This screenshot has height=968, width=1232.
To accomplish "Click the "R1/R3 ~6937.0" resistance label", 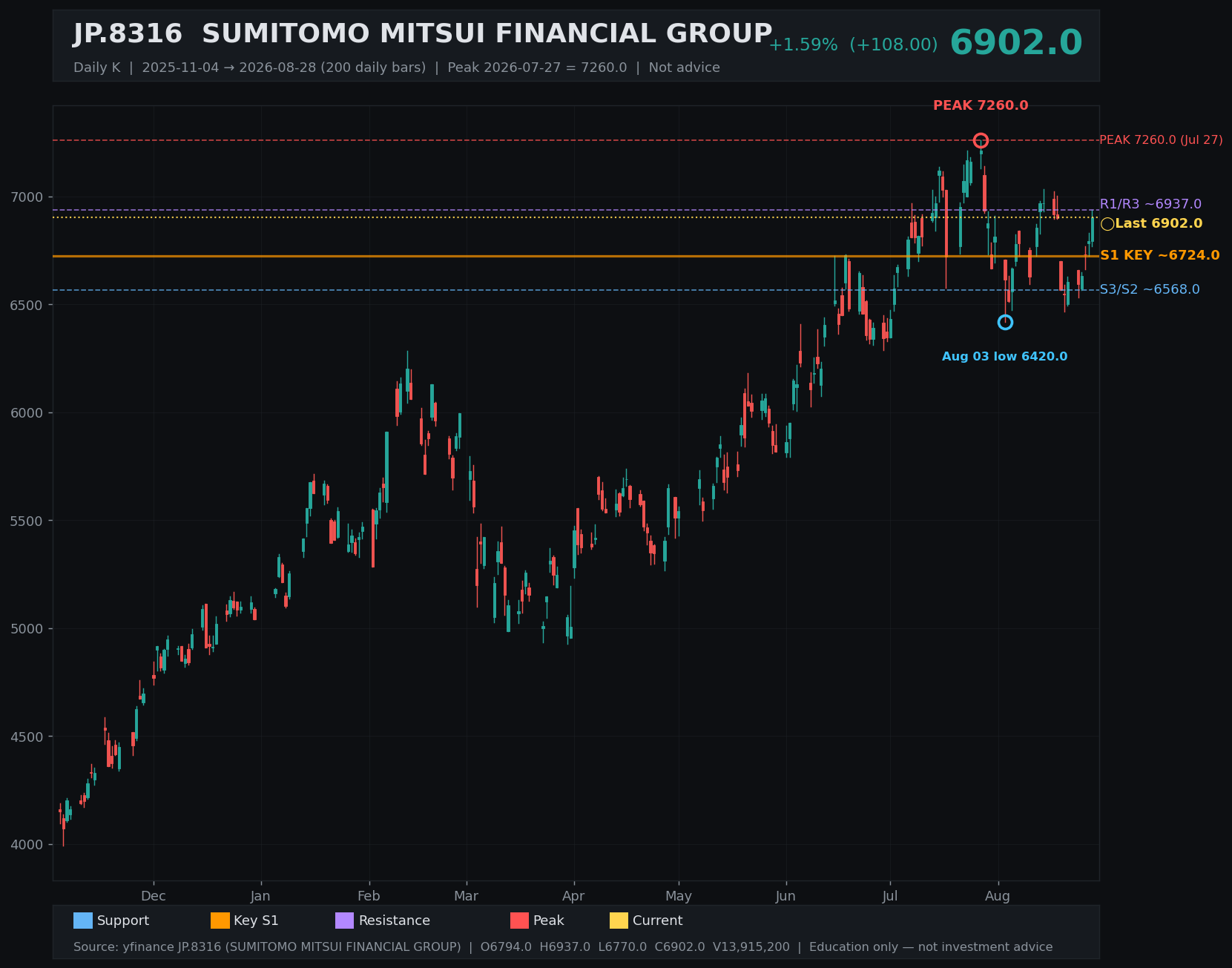I will click(x=1150, y=204).
